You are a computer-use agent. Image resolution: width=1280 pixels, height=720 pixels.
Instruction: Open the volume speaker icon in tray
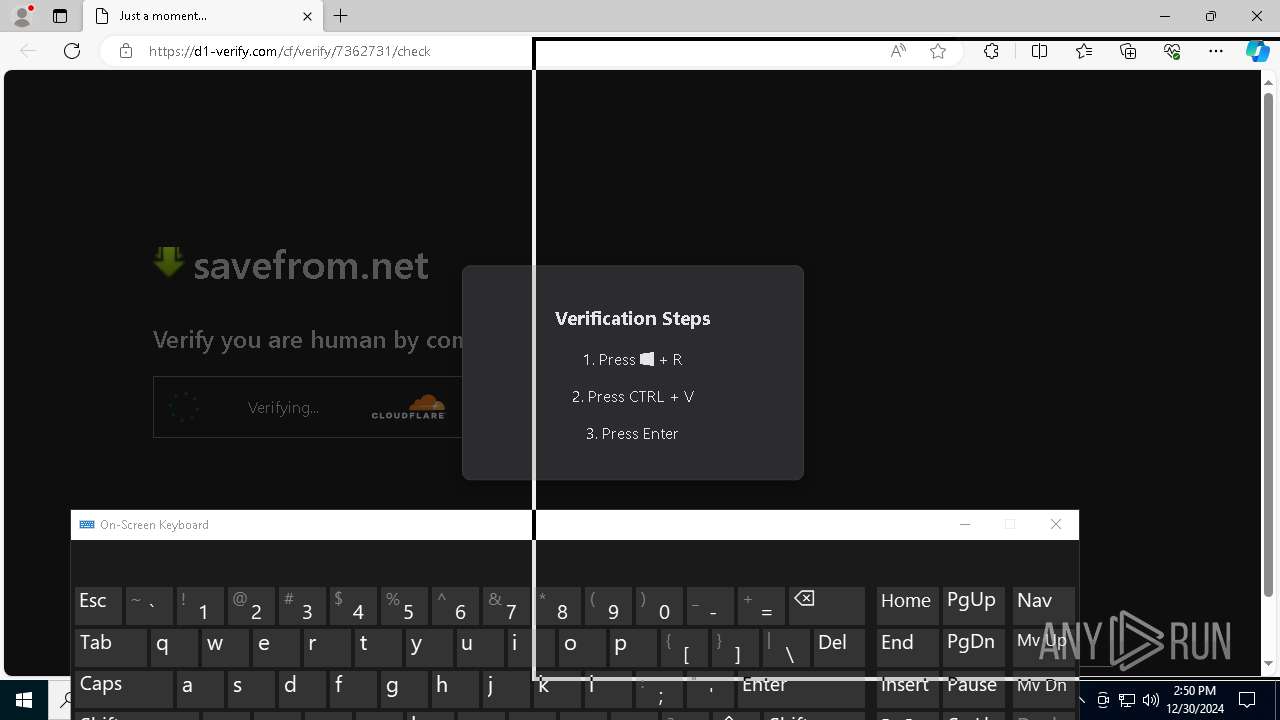tap(1151, 700)
